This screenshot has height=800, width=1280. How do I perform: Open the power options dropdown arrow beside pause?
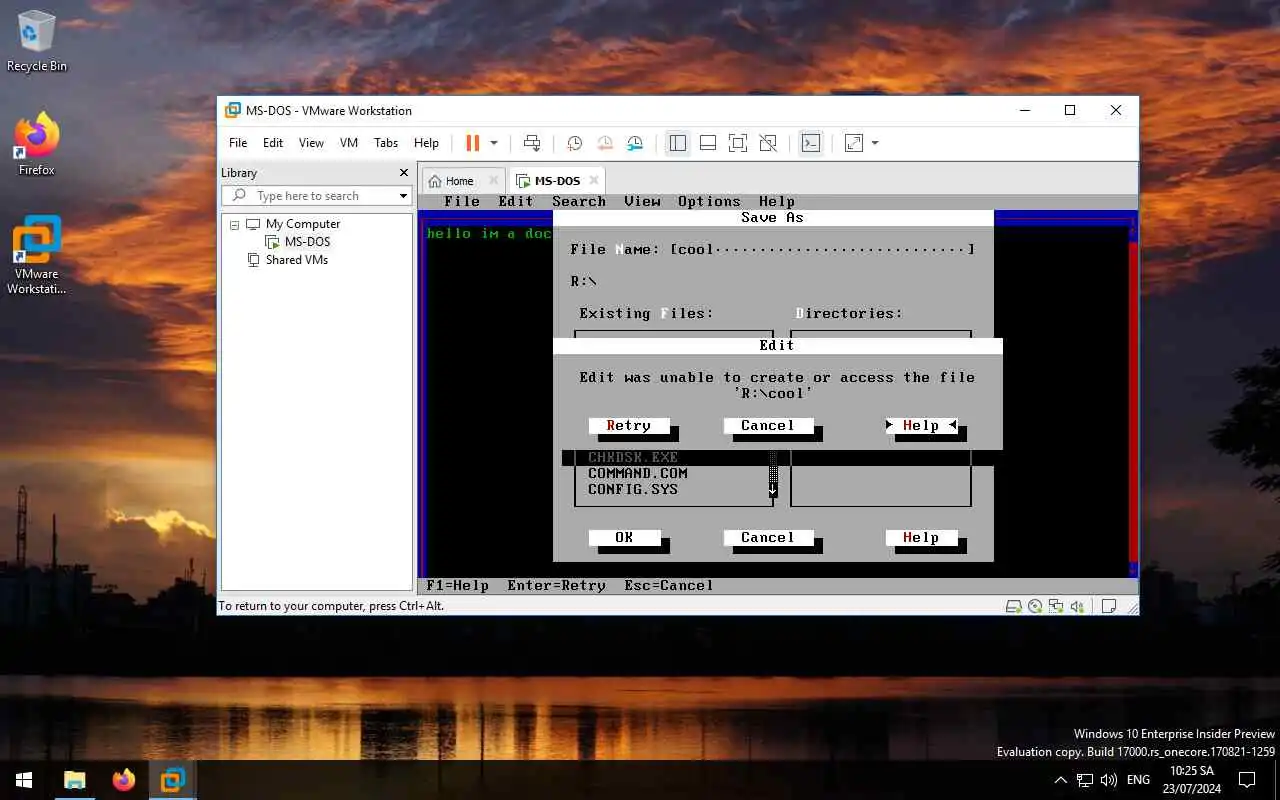pyautogui.click(x=494, y=143)
